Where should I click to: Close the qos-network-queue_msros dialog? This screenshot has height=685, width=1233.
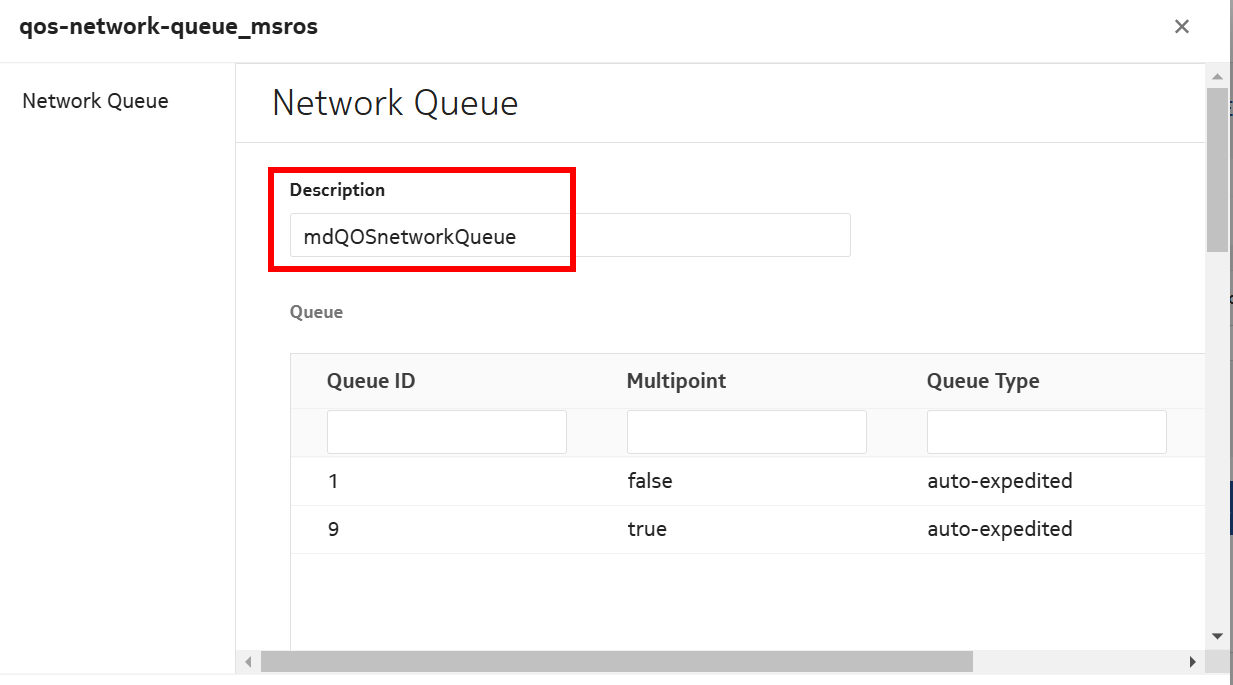click(1181, 27)
